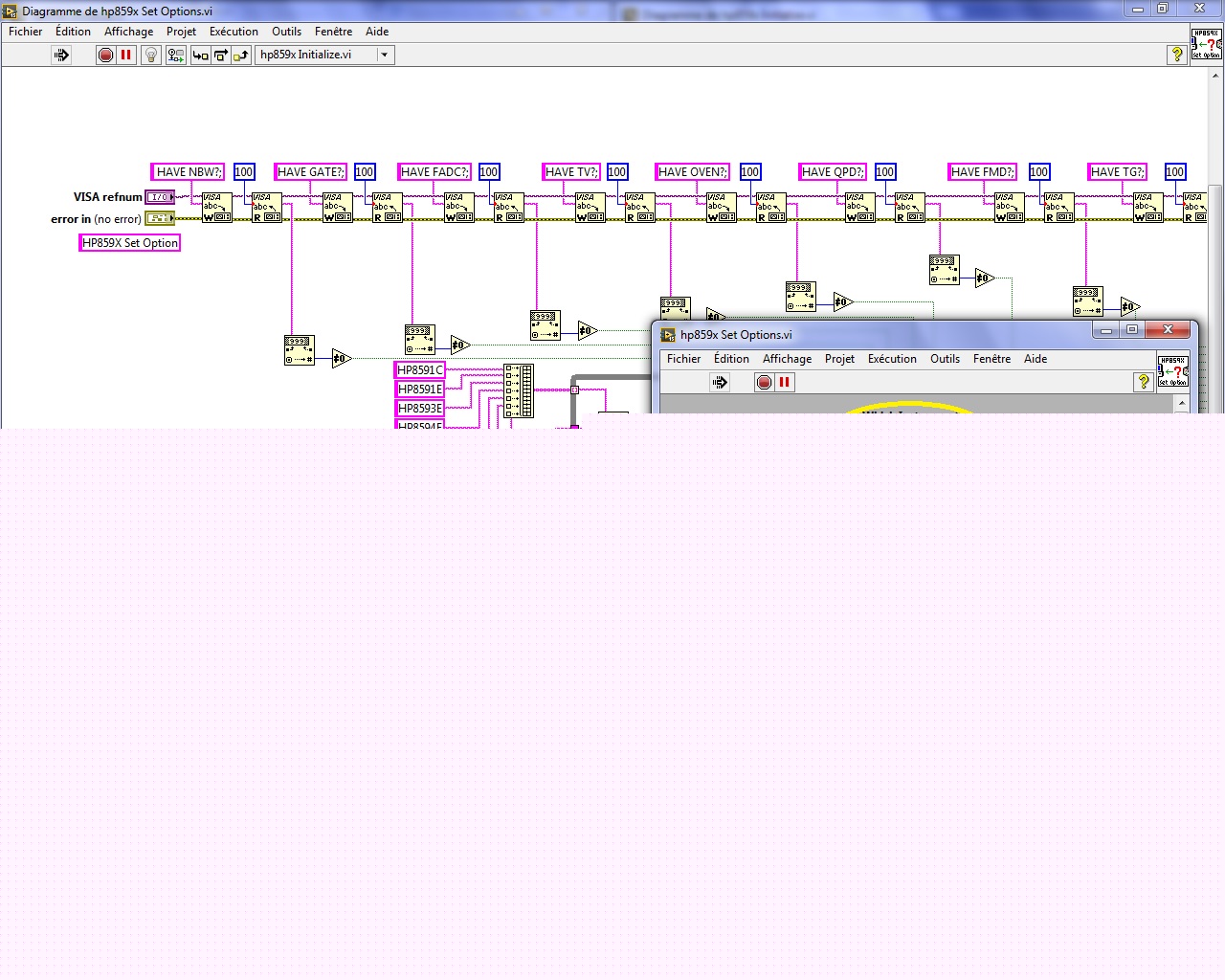The image size is (1225, 980).
Task: Click the Step Over debugging button
Action: 220,55
